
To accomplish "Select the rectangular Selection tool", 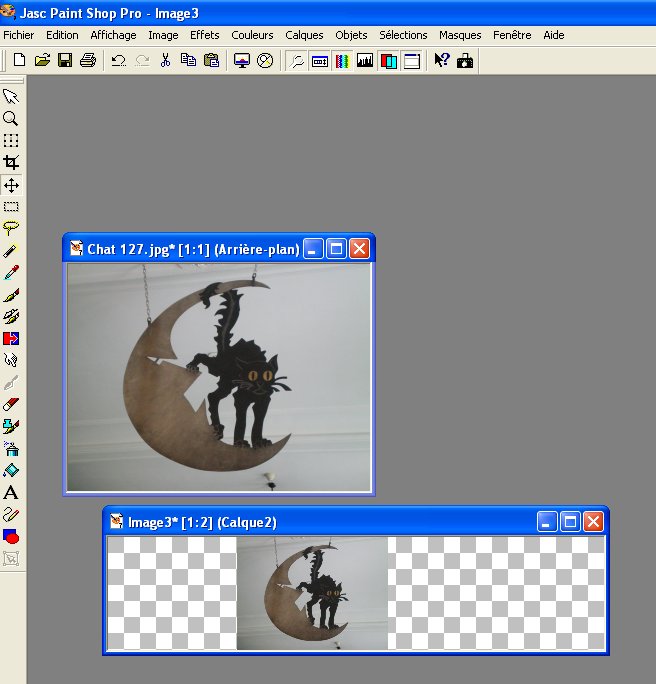I will click(11, 207).
